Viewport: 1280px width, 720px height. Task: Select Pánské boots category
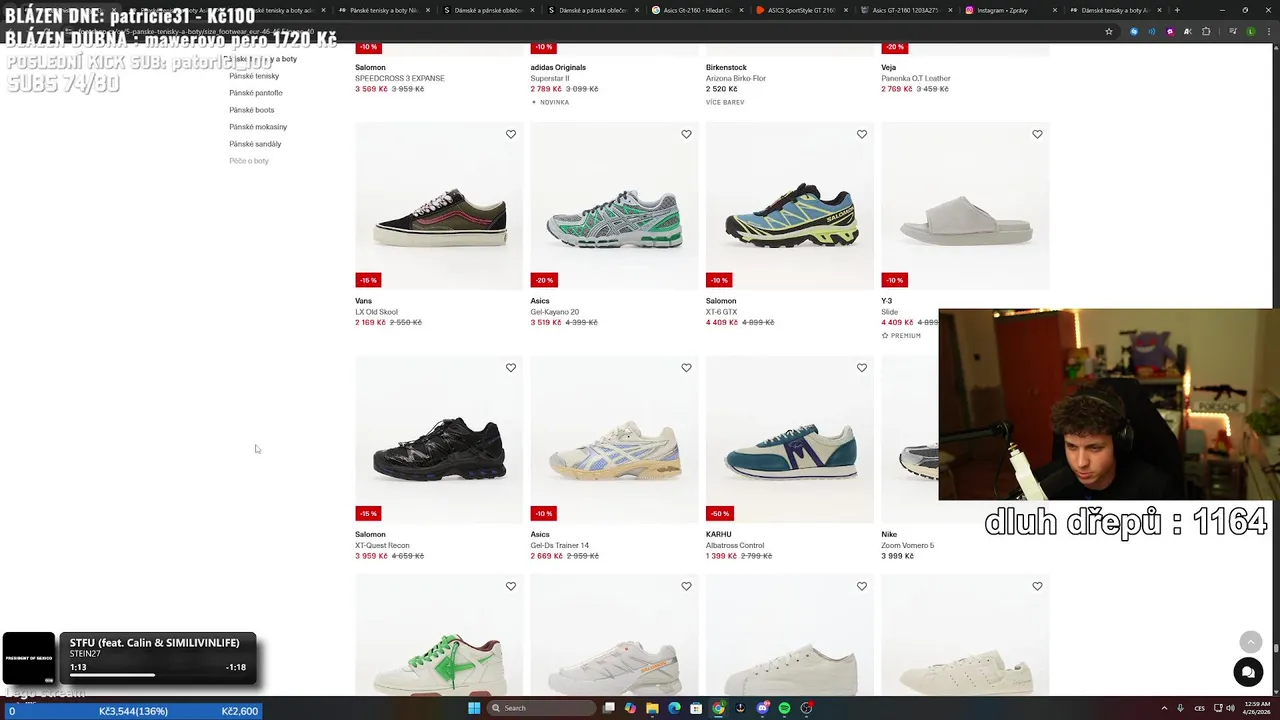click(x=252, y=110)
